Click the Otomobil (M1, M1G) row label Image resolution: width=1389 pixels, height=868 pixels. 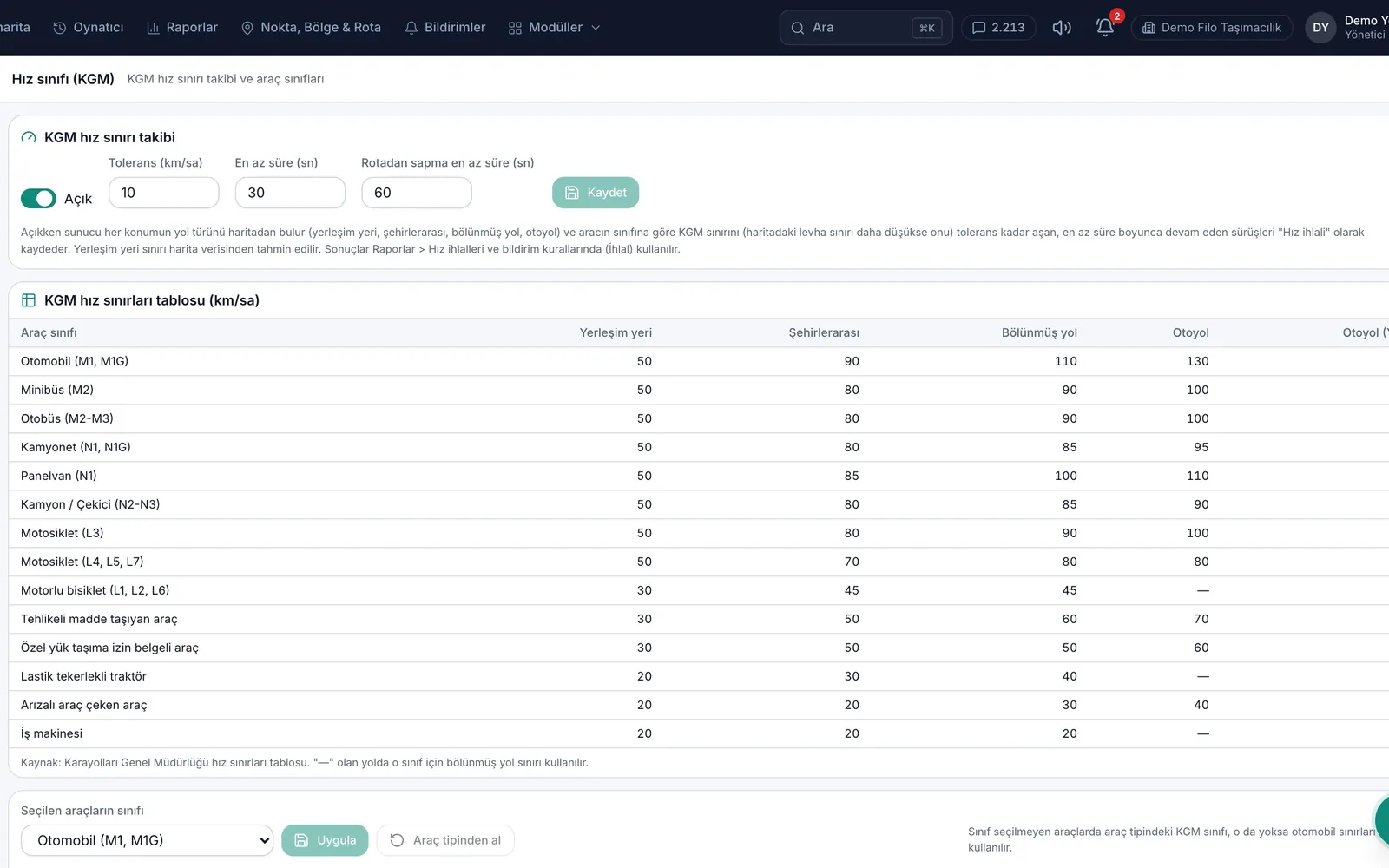coord(75,361)
